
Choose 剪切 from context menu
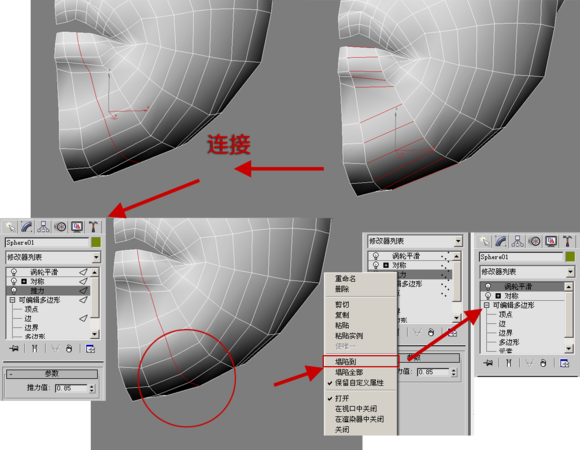coord(342,305)
